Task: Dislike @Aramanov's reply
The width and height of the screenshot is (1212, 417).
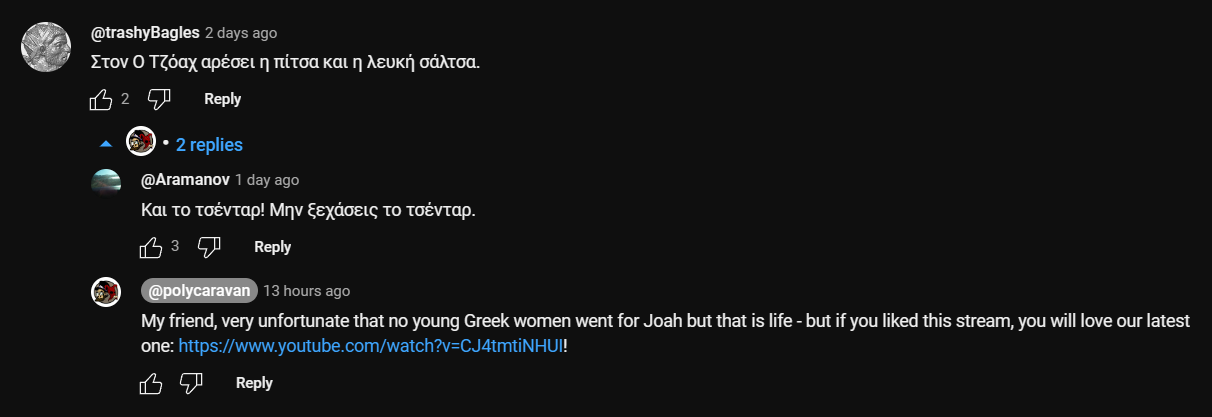Action: point(209,247)
